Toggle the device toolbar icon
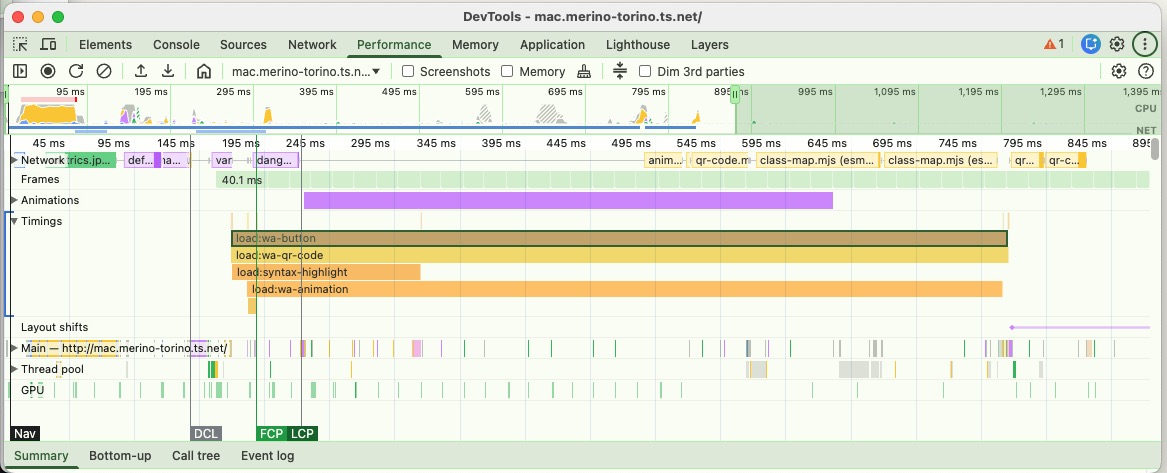 (48, 45)
